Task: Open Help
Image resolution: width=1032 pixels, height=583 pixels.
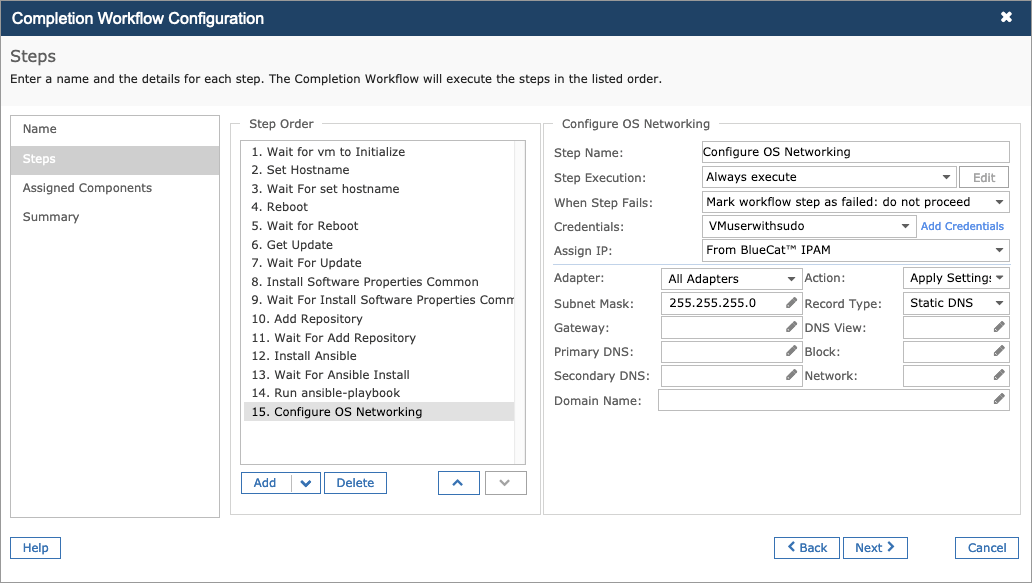Action: tap(36, 548)
